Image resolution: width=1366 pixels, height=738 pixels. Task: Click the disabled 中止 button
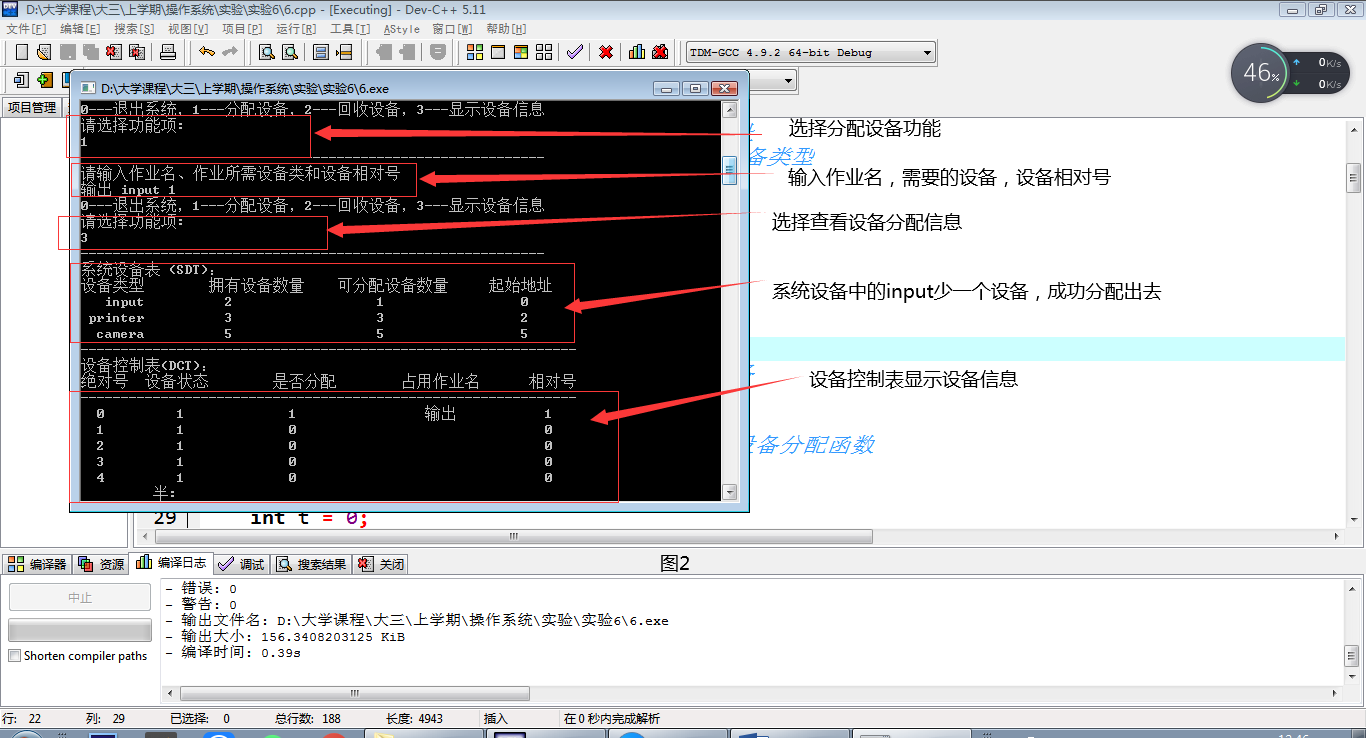tap(80, 597)
